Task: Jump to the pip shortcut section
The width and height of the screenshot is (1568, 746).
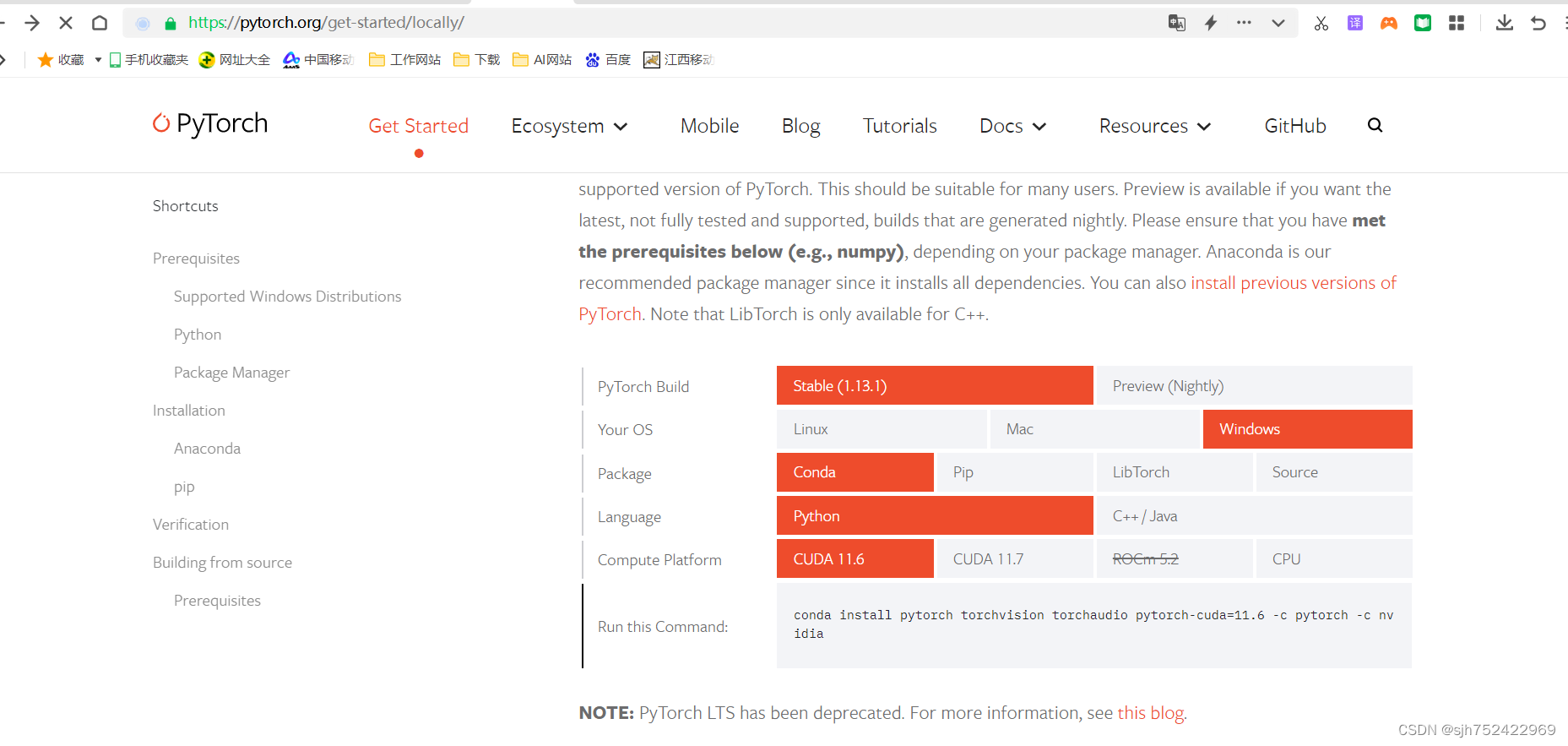Action: pyautogui.click(x=184, y=487)
